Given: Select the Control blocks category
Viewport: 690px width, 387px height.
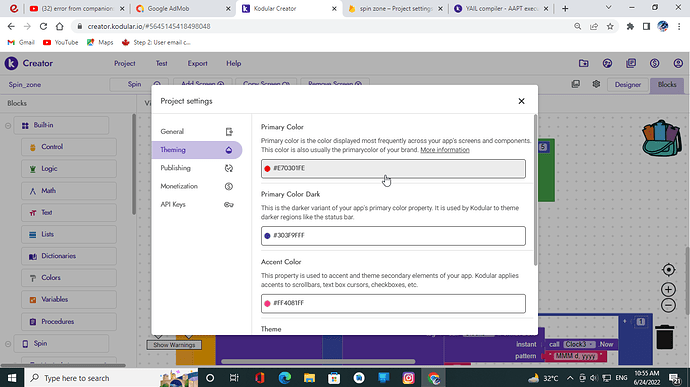Looking at the screenshot, I should coord(69,147).
